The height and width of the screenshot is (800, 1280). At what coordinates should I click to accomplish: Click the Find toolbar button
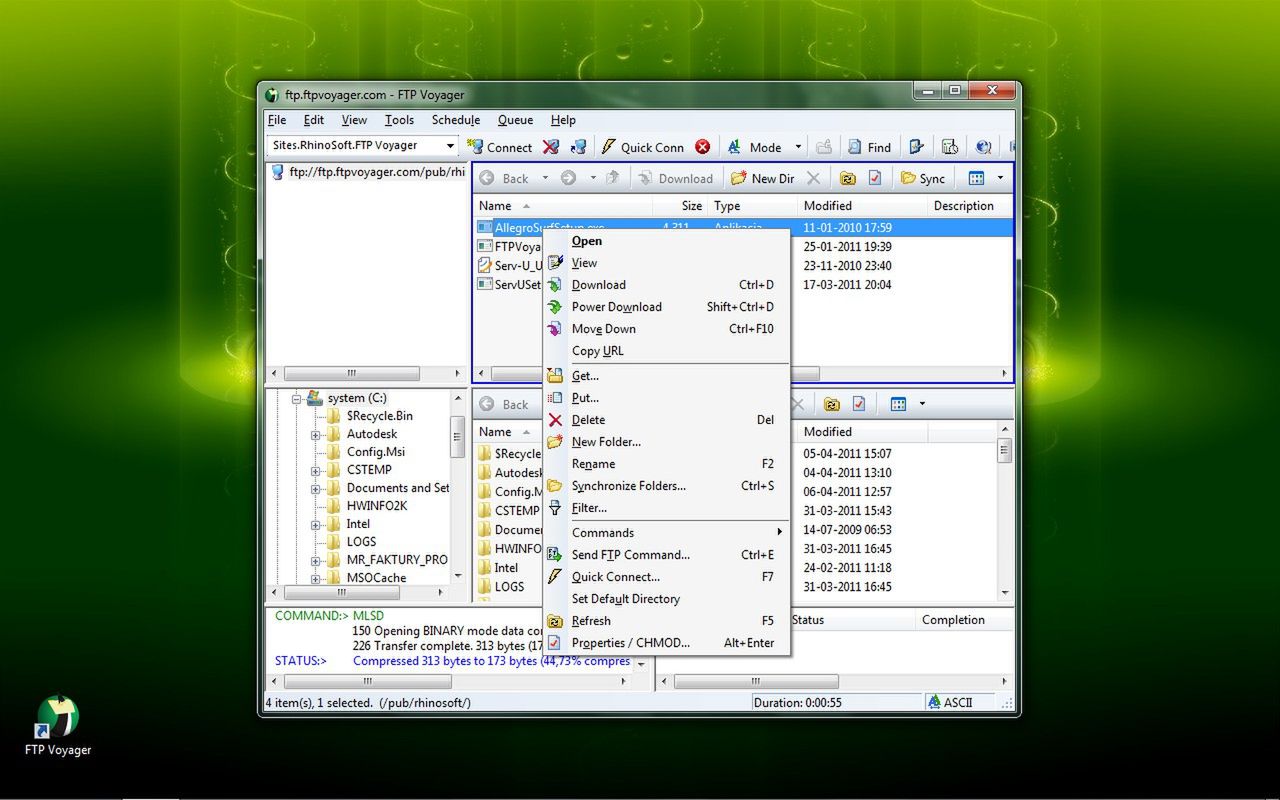(x=869, y=147)
